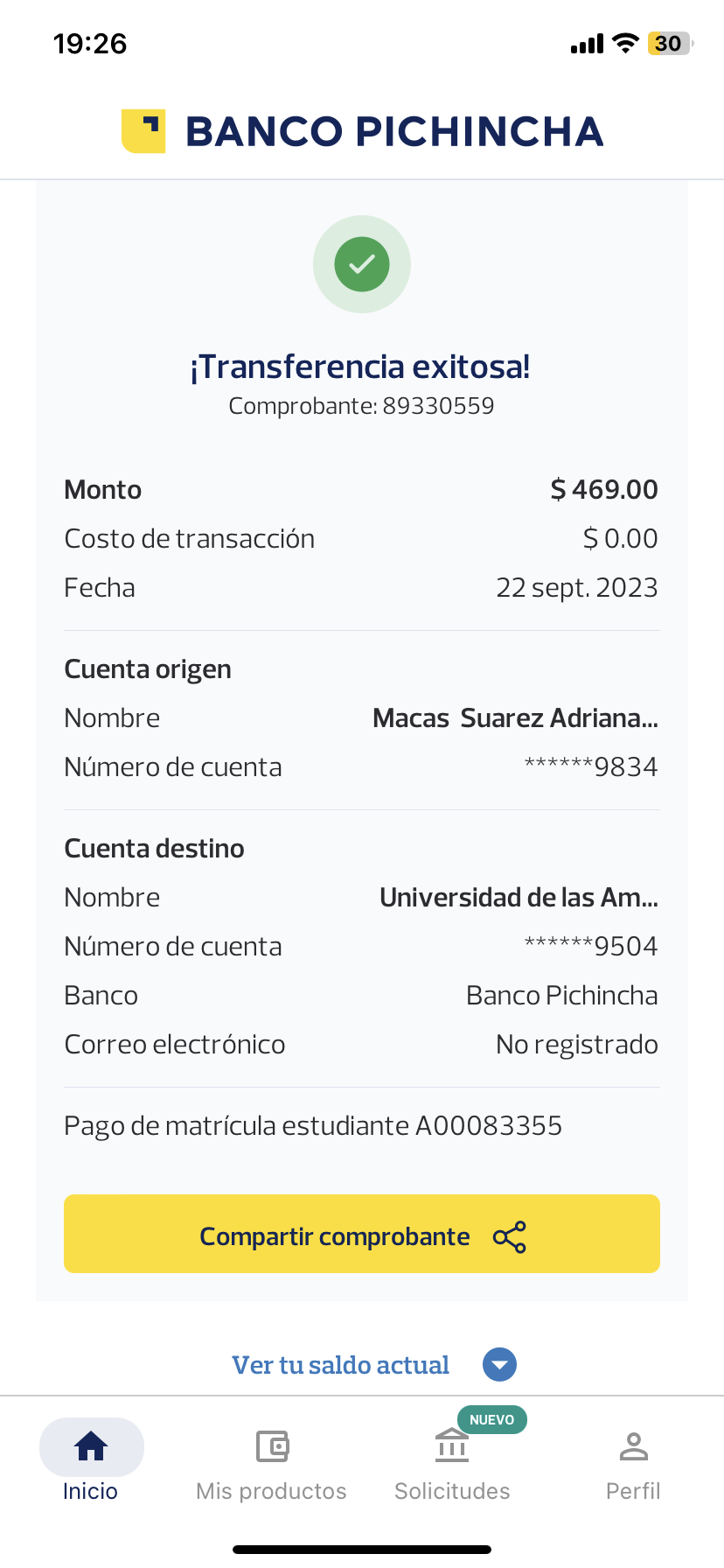Image resolution: width=724 pixels, height=1568 pixels.
Task: Tap the Banco Pichincha yellow logo icon
Action: coord(143,131)
